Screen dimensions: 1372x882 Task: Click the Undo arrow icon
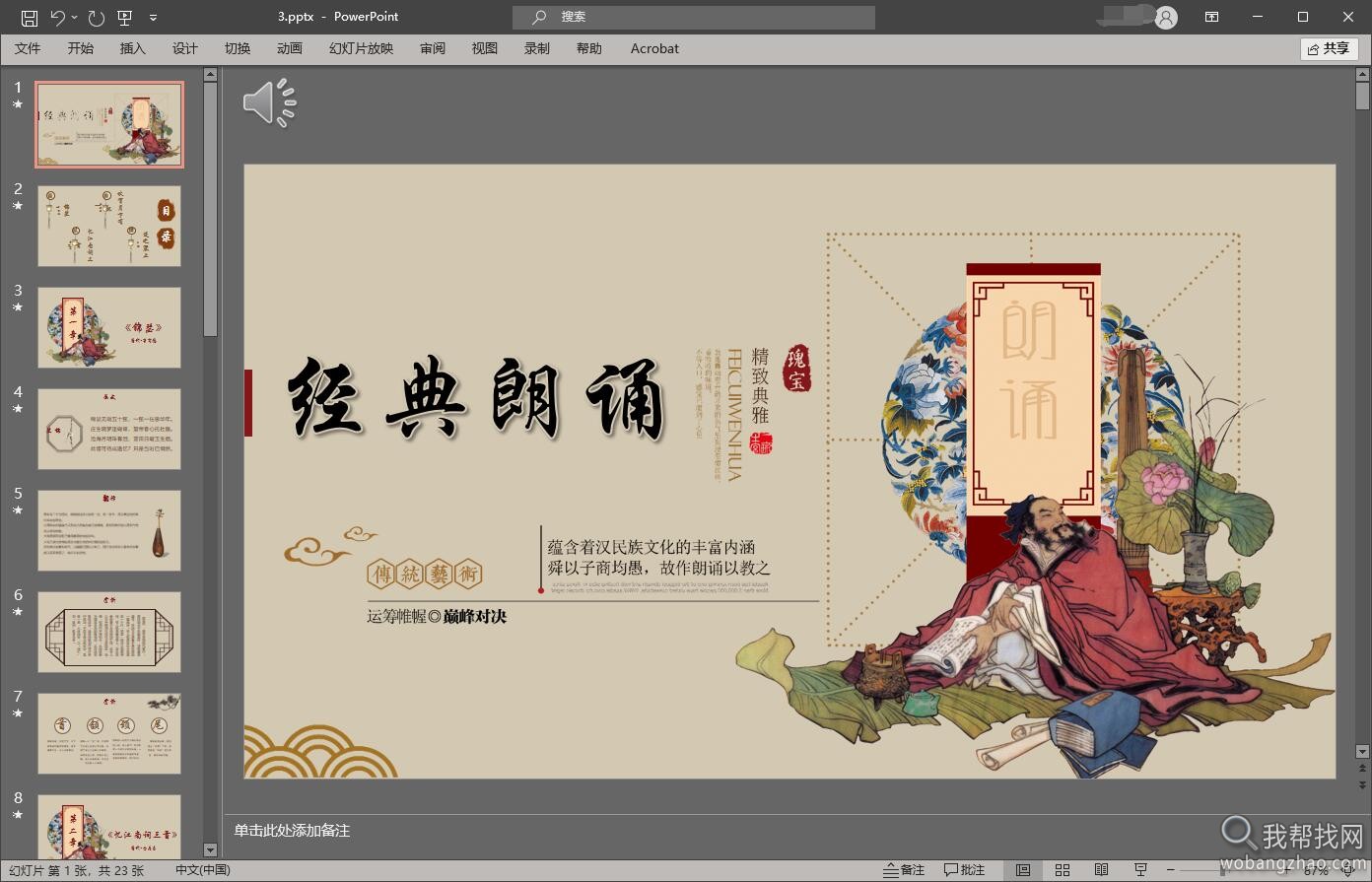coord(58,17)
